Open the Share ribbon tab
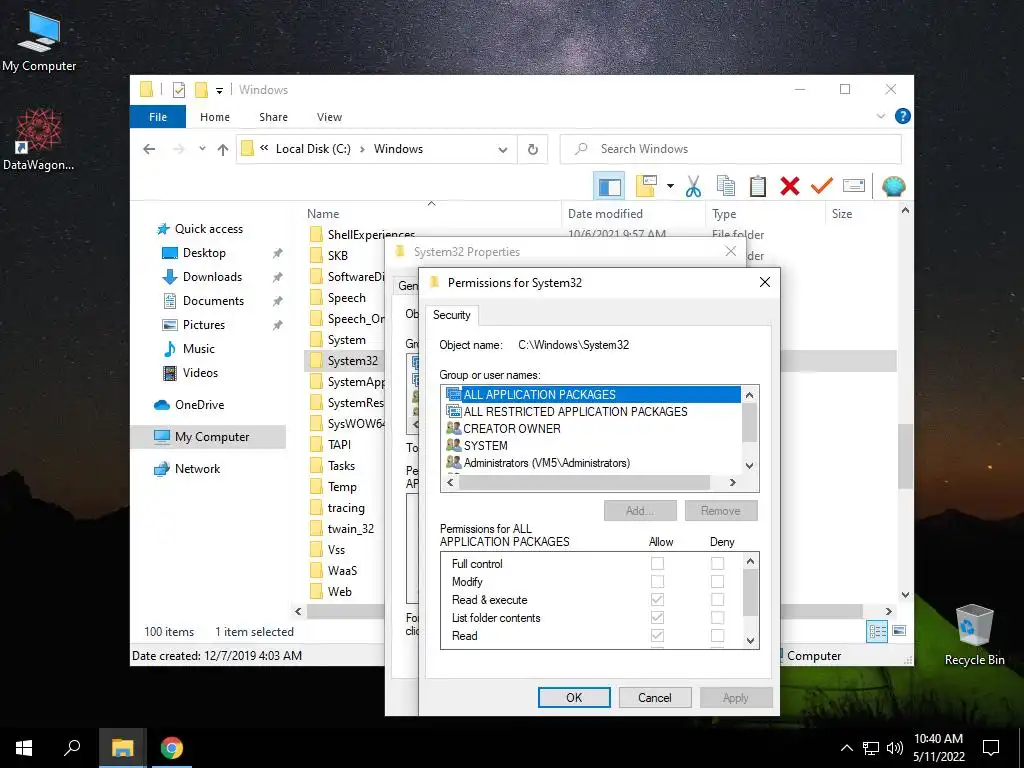 pyautogui.click(x=273, y=117)
